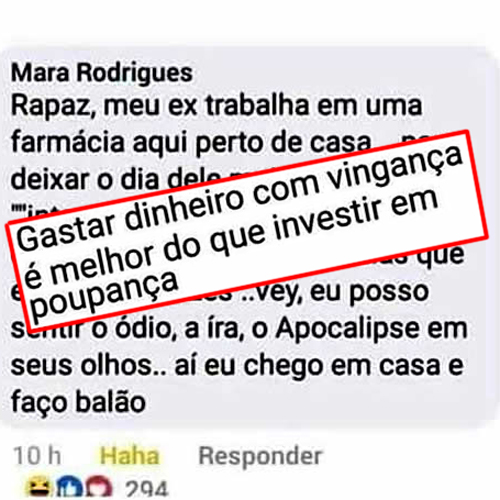Select the red-bordered caption banner
The image size is (500, 500).
pyautogui.click(x=247, y=229)
